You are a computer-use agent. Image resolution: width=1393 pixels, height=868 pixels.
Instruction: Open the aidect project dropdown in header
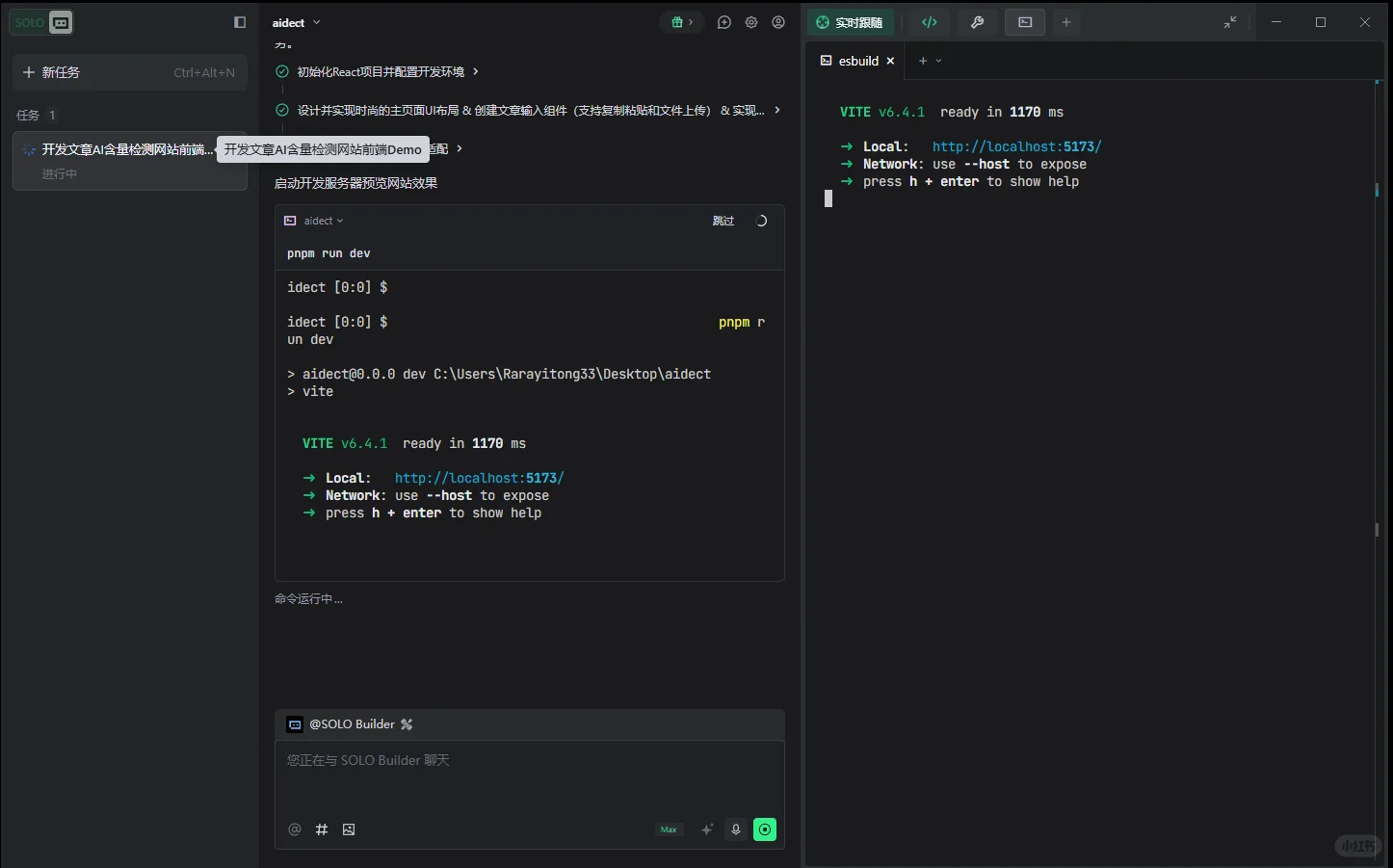coord(297,22)
